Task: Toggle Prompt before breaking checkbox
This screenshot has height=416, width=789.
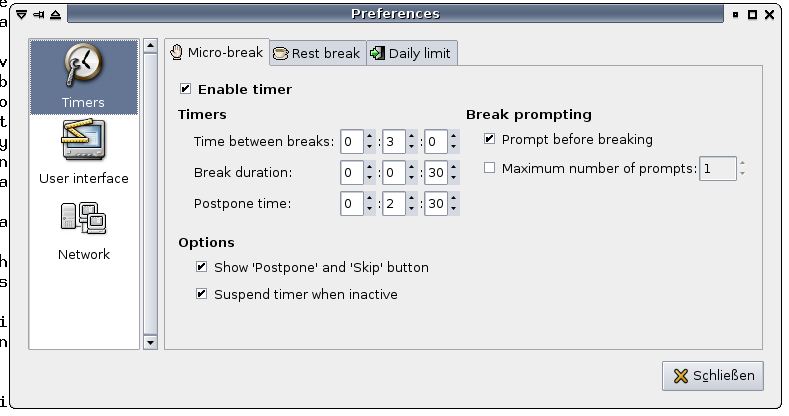Action: click(489, 139)
